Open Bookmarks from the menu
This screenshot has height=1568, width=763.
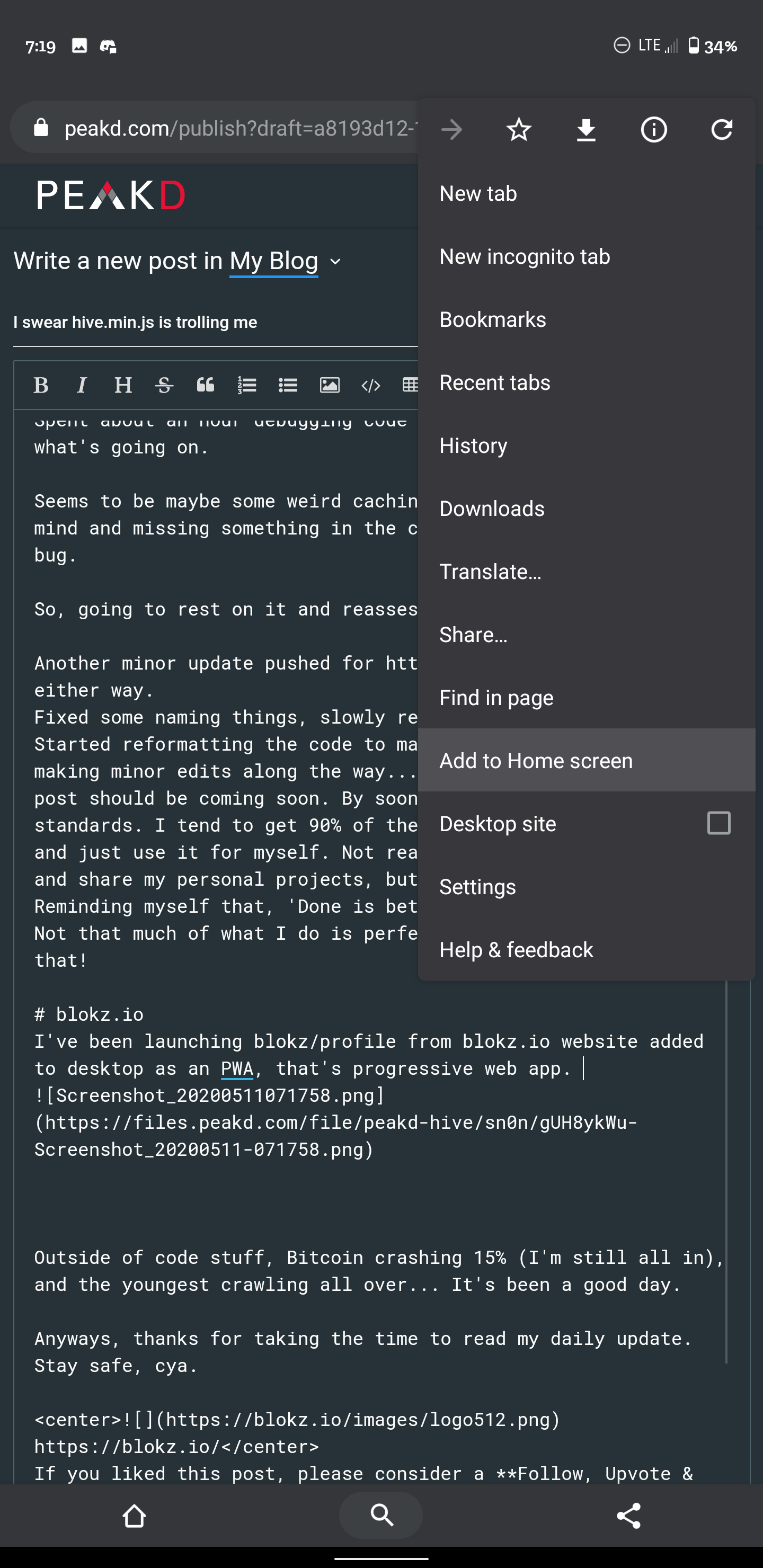coord(587,319)
